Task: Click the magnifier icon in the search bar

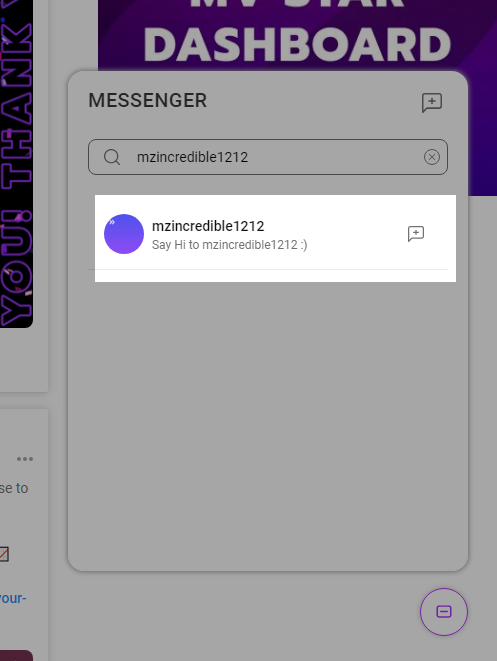Action: (x=112, y=157)
